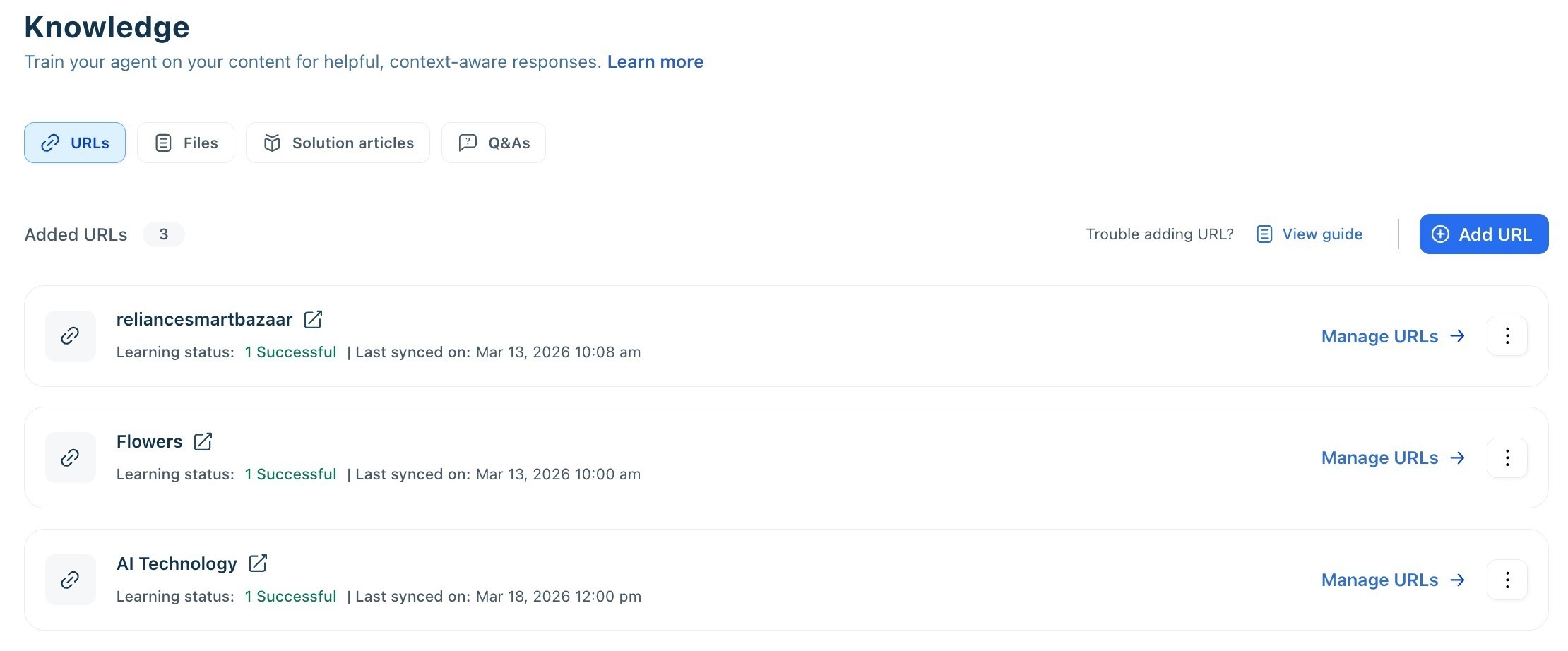
Task: Open three-dot menu for AI Technology
Action: point(1507,580)
